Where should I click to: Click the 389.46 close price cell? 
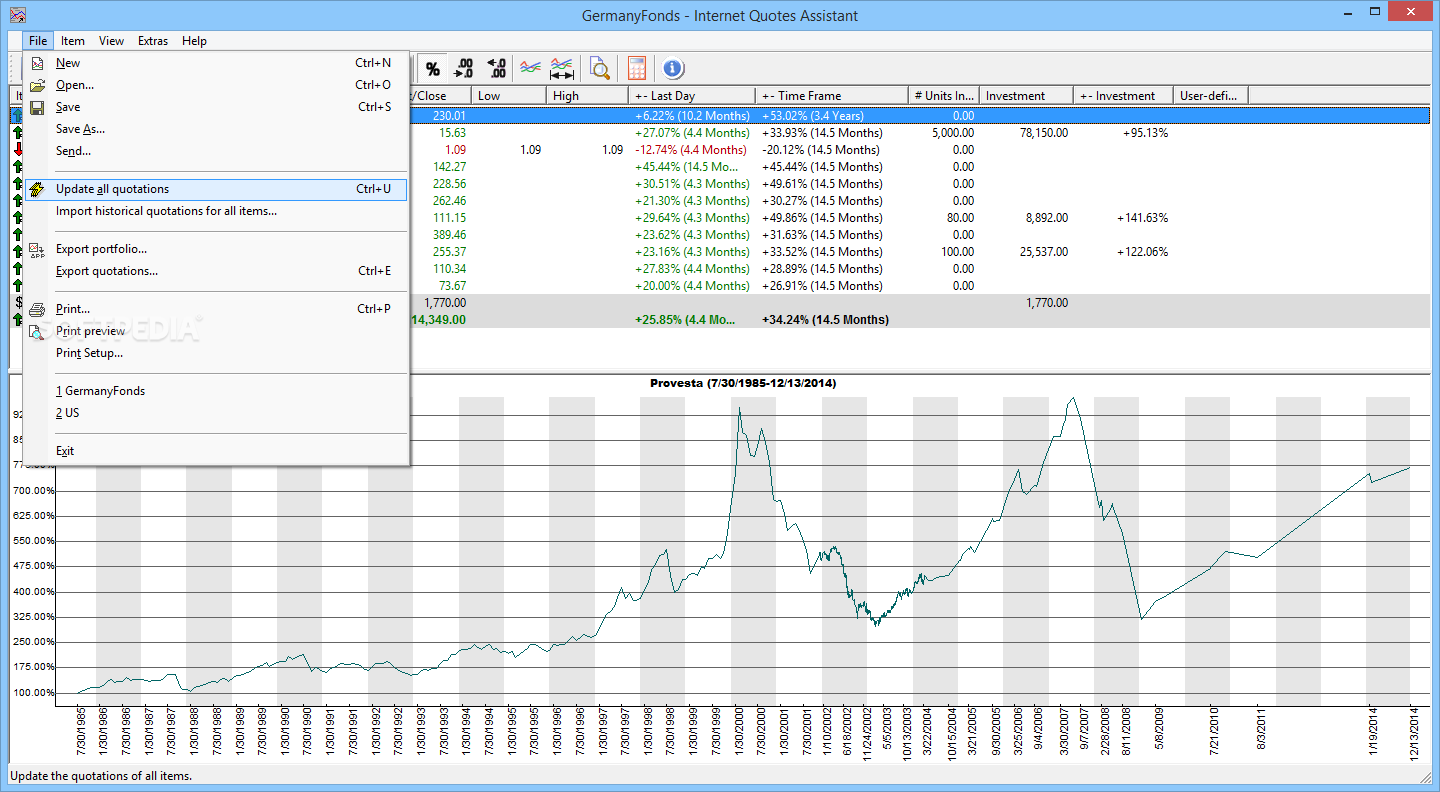(449, 235)
